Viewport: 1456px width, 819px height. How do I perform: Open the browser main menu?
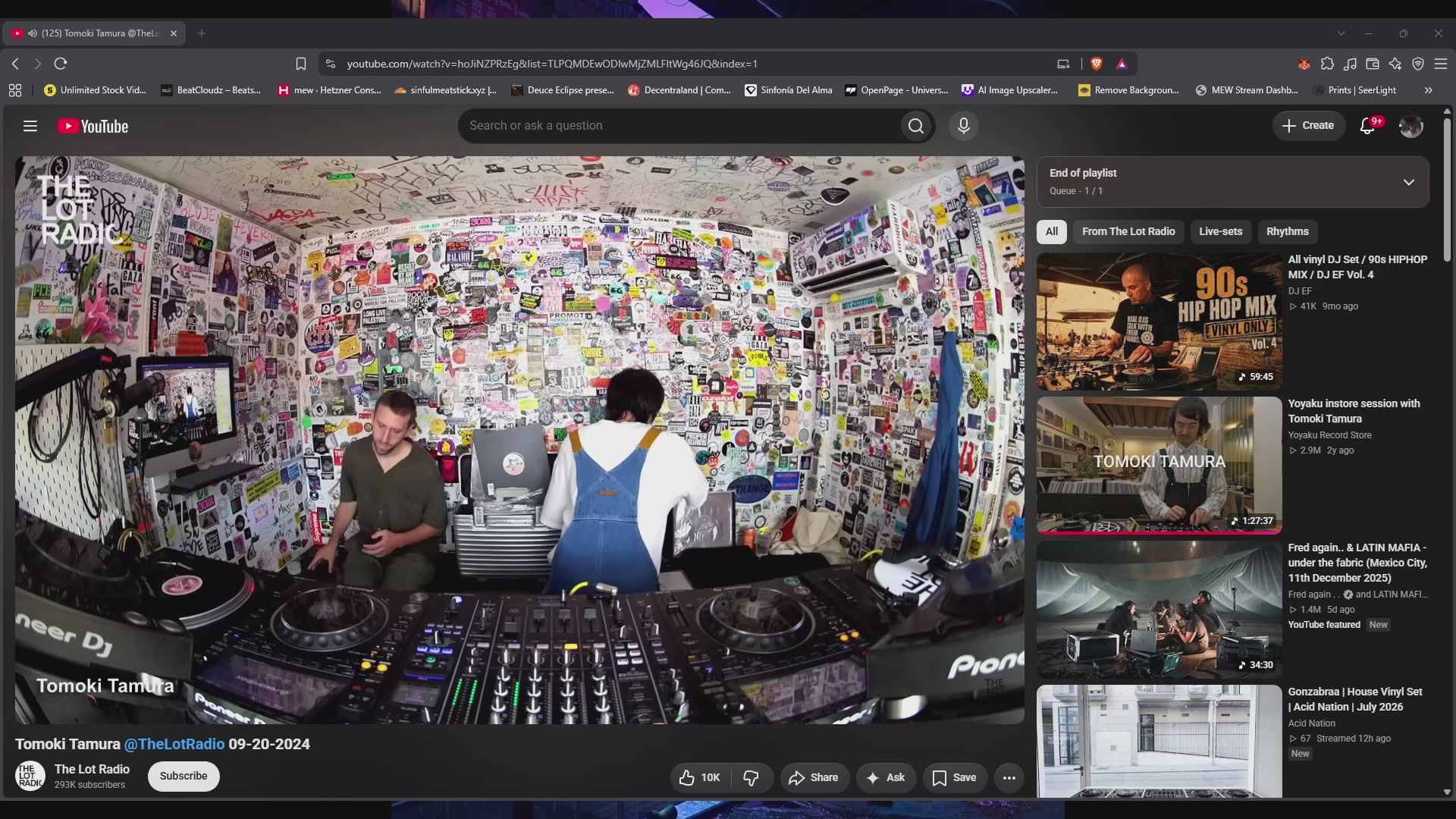(x=1441, y=64)
